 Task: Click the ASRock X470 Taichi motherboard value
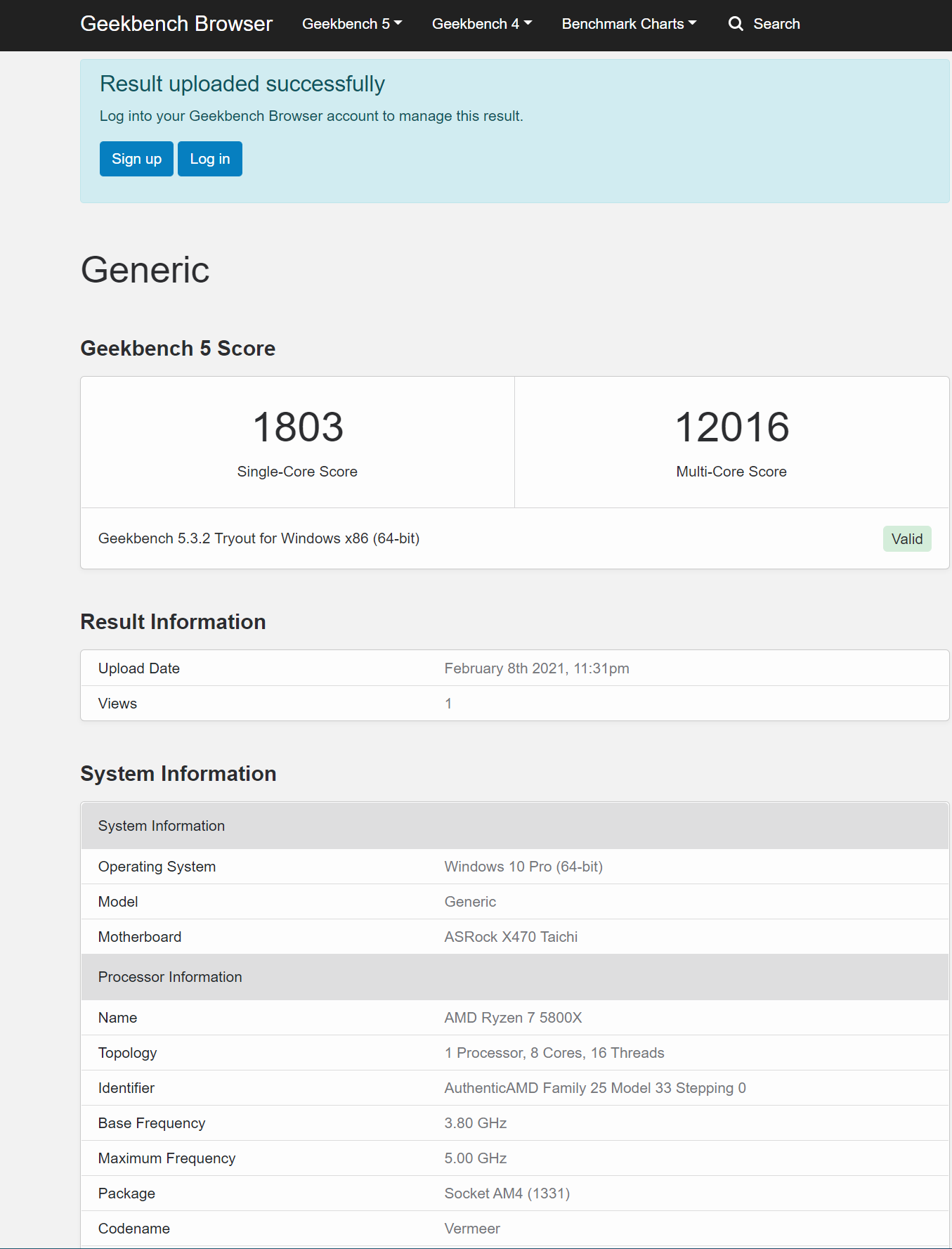511,937
